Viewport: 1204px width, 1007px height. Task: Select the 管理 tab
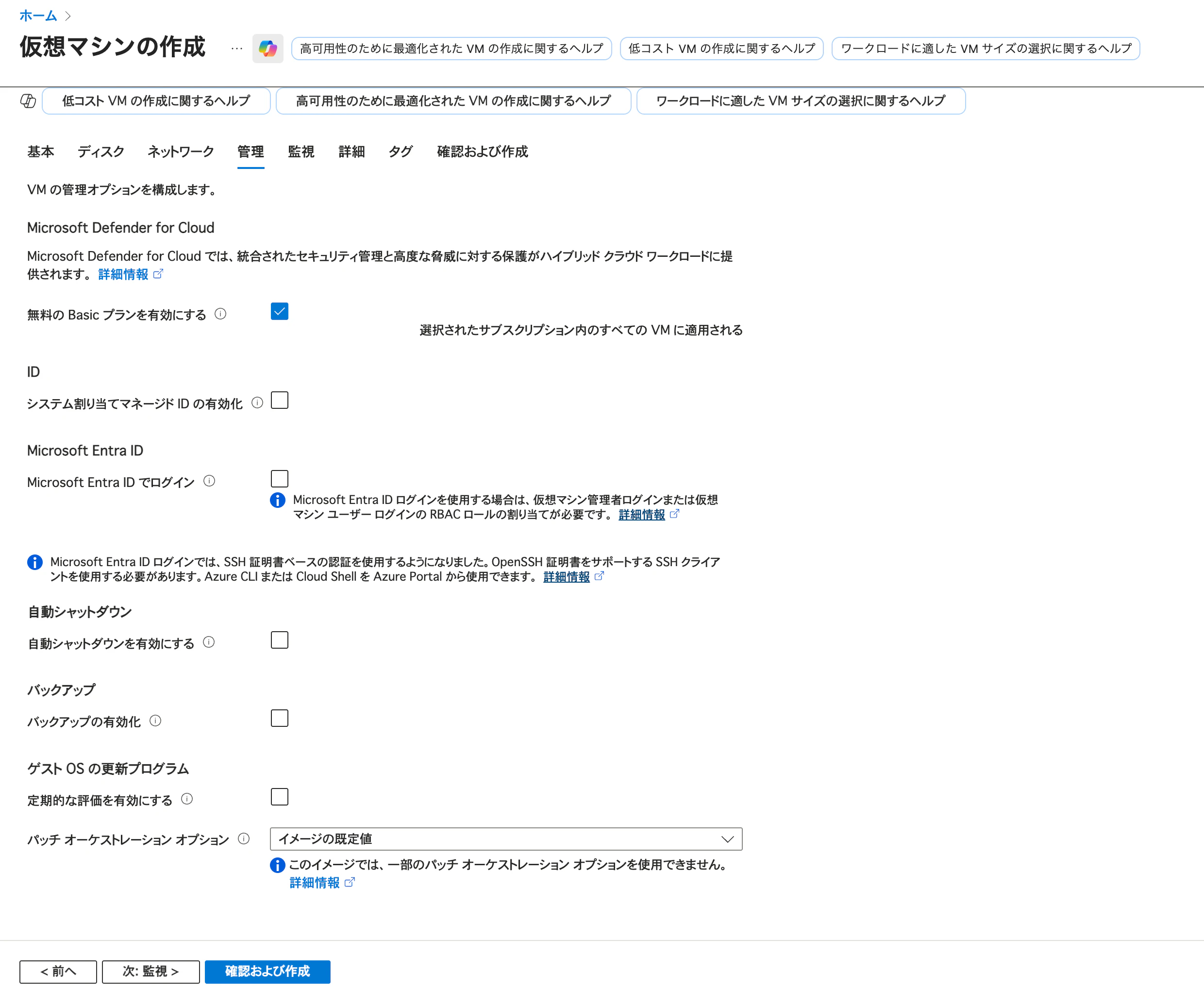(x=251, y=151)
